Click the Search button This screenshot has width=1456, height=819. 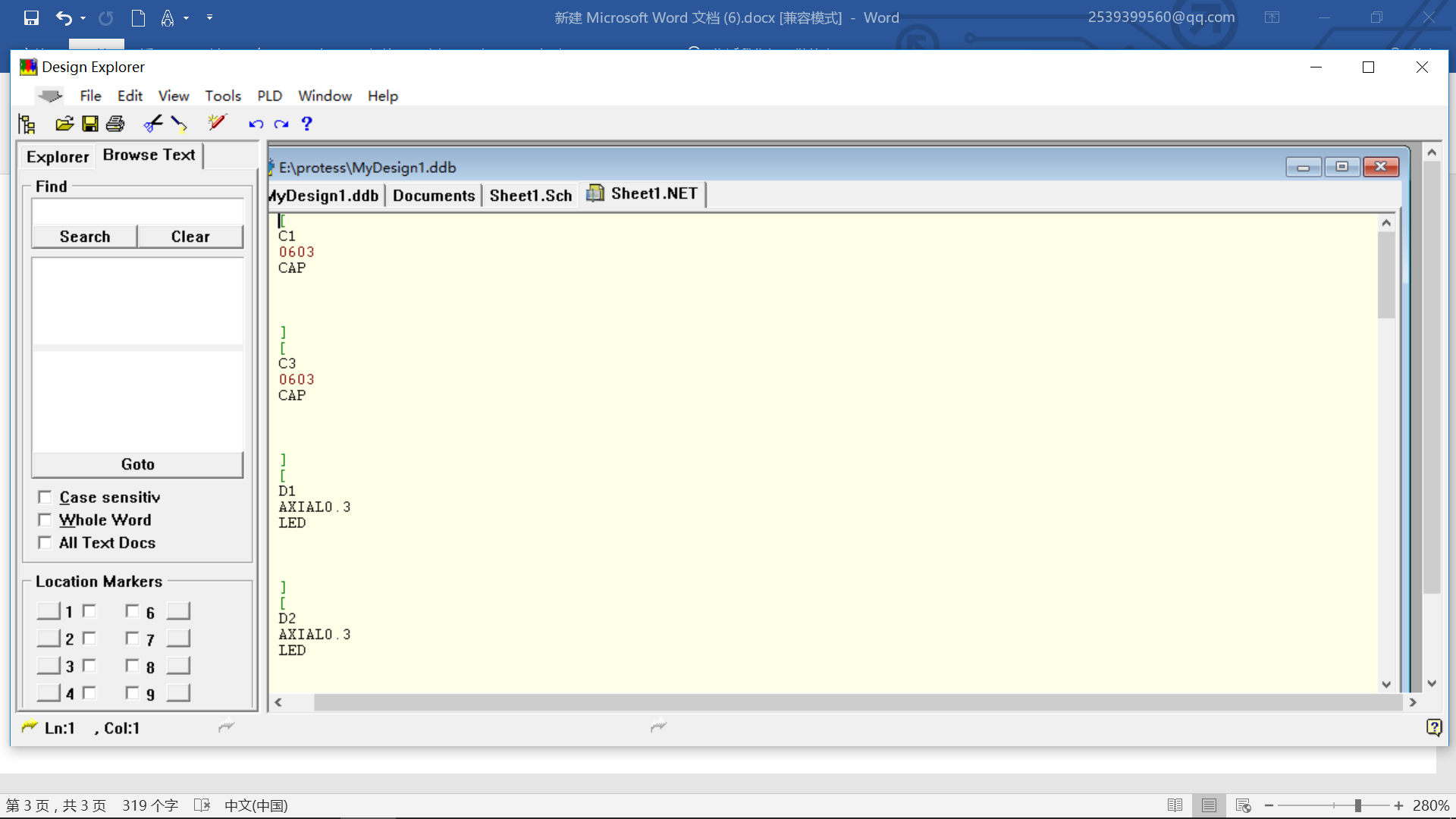pos(85,236)
